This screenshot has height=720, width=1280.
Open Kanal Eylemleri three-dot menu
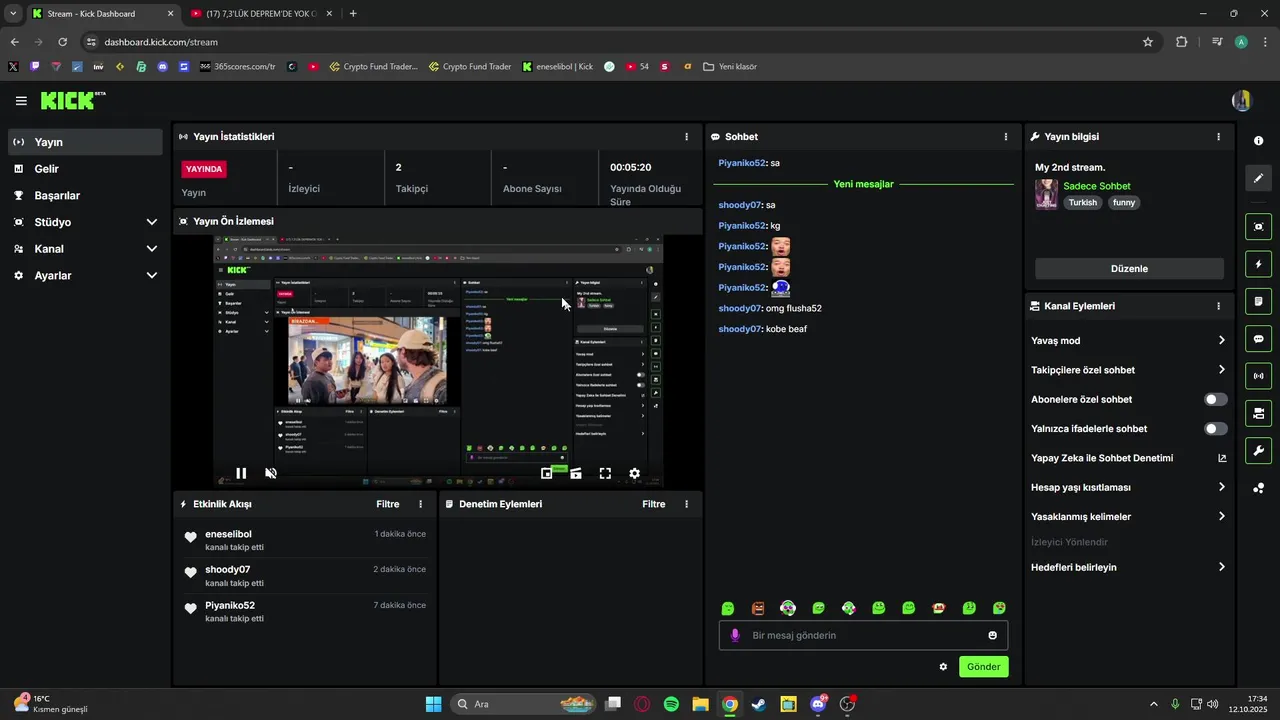click(1218, 306)
